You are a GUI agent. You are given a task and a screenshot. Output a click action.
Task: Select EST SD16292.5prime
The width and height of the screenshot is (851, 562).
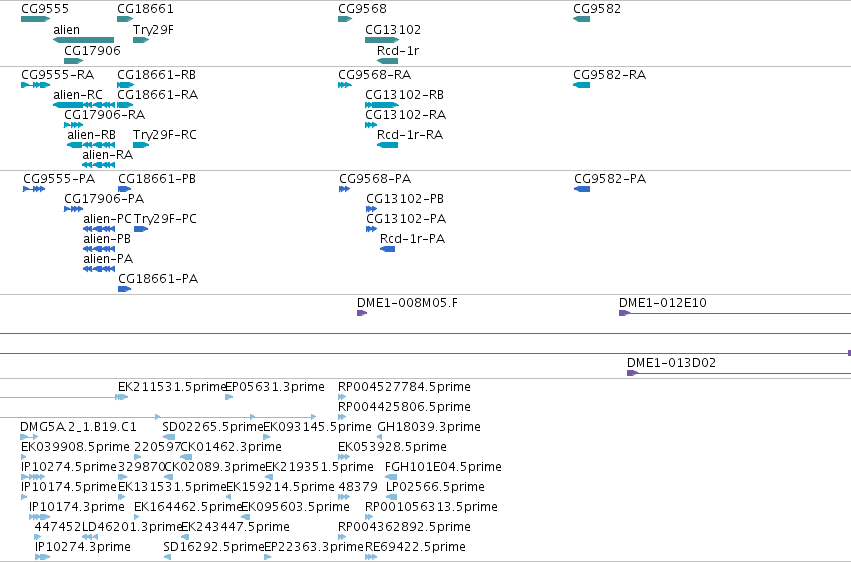pos(167,557)
